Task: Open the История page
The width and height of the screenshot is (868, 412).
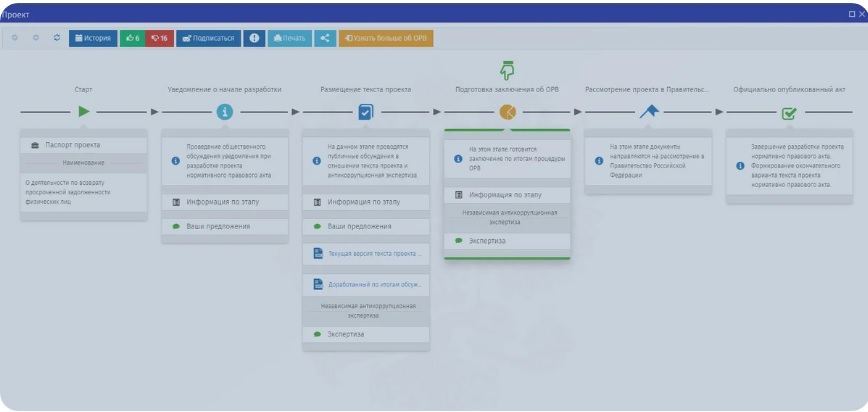Action: click(x=93, y=38)
